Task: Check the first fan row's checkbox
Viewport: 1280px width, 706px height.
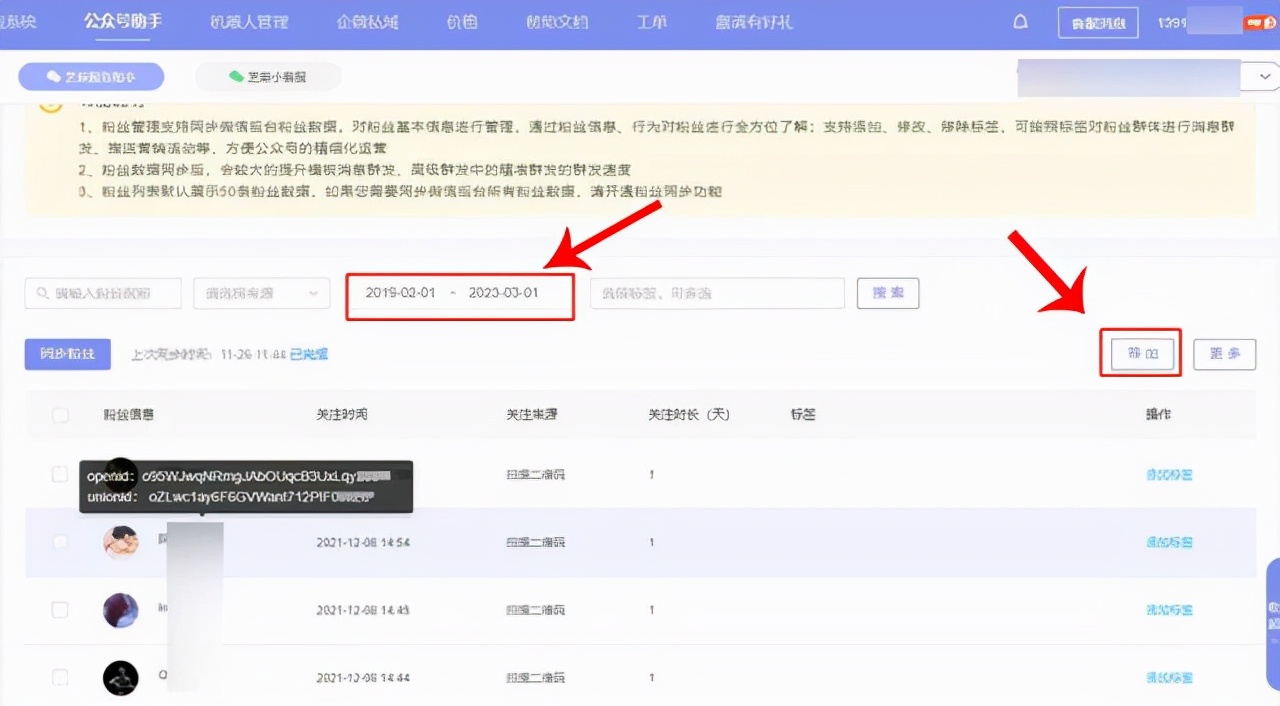Action: [x=60, y=474]
